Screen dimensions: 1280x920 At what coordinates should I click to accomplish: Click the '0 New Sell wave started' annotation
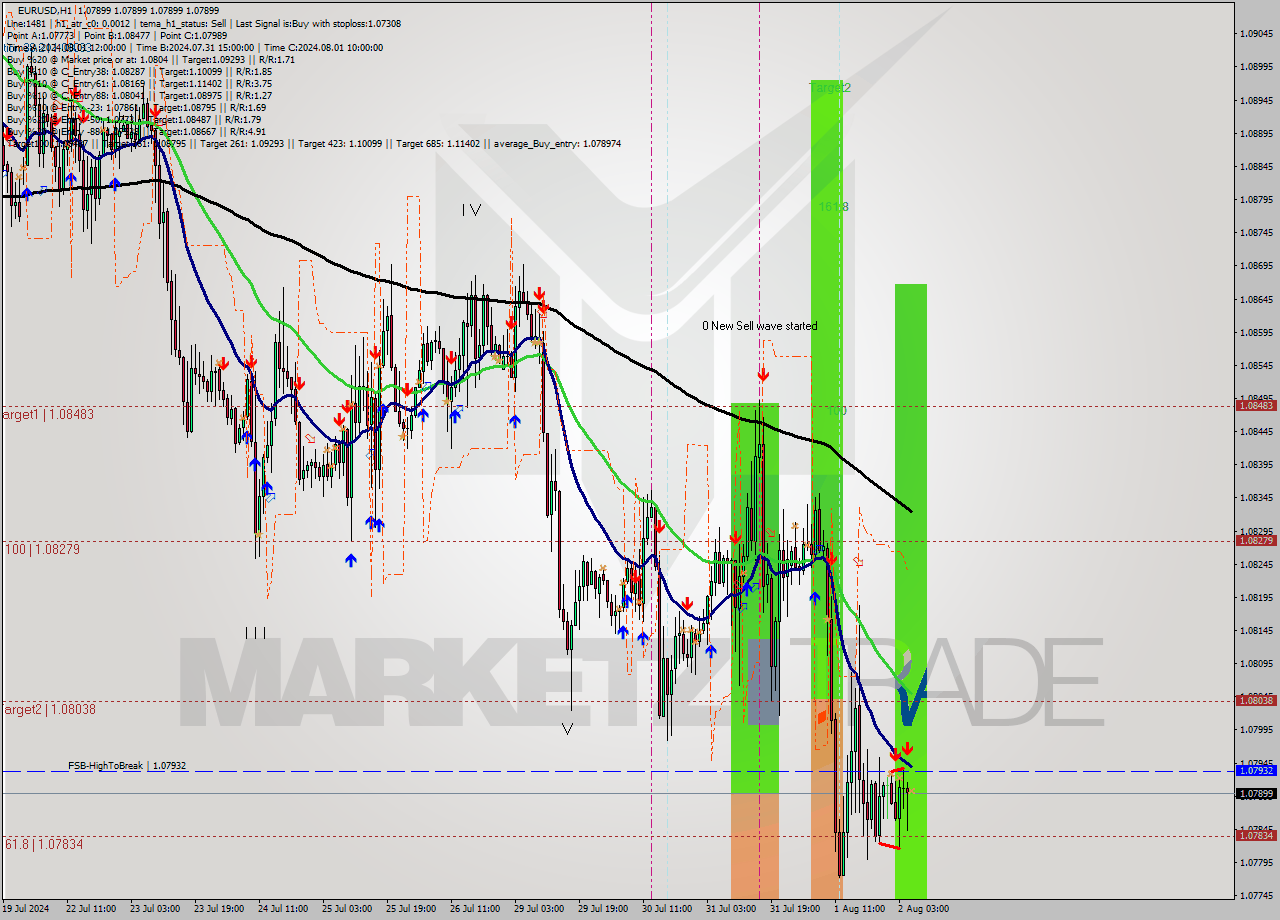coord(759,326)
